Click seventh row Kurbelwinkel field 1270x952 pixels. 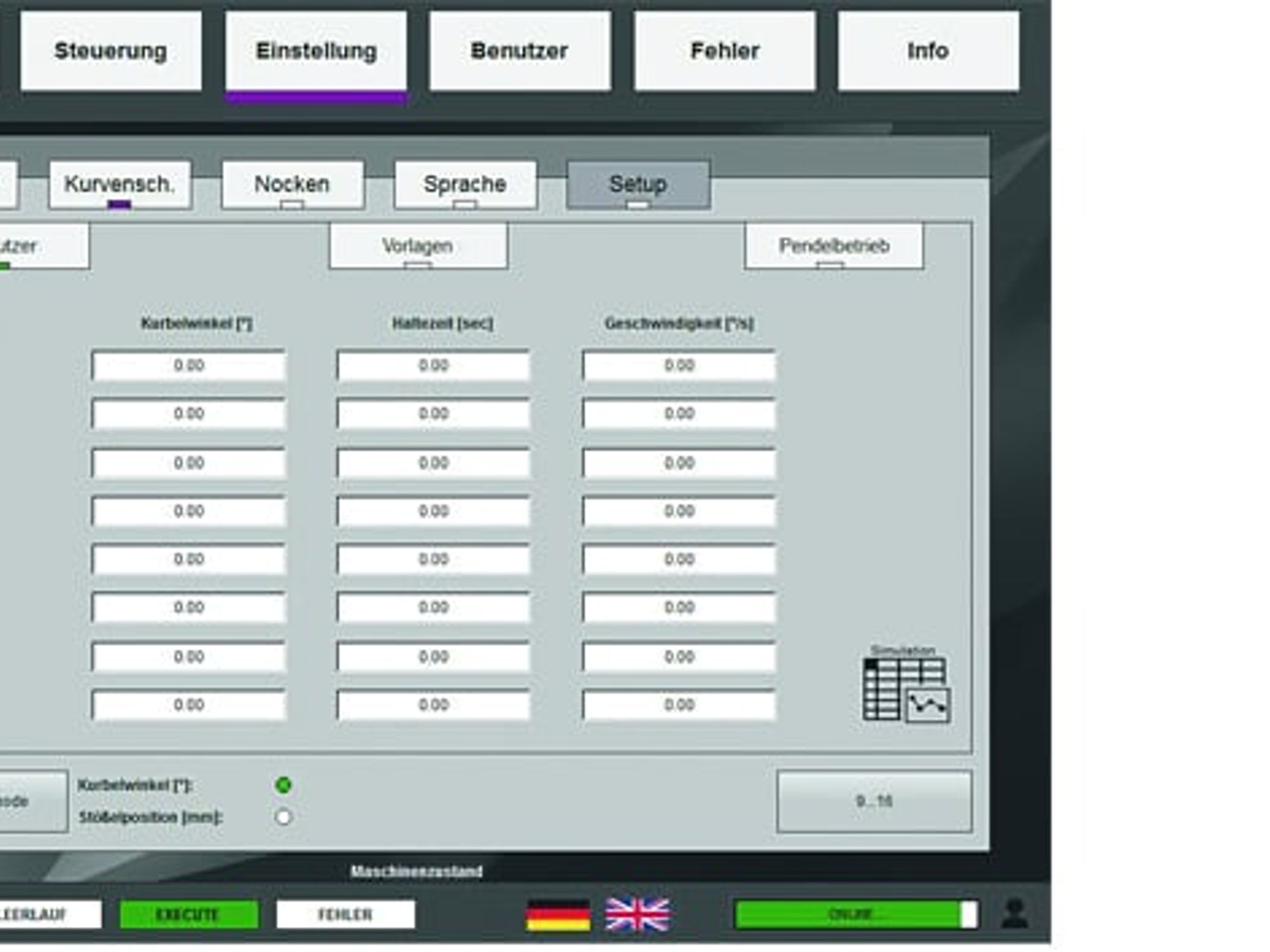(x=189, y=657)
